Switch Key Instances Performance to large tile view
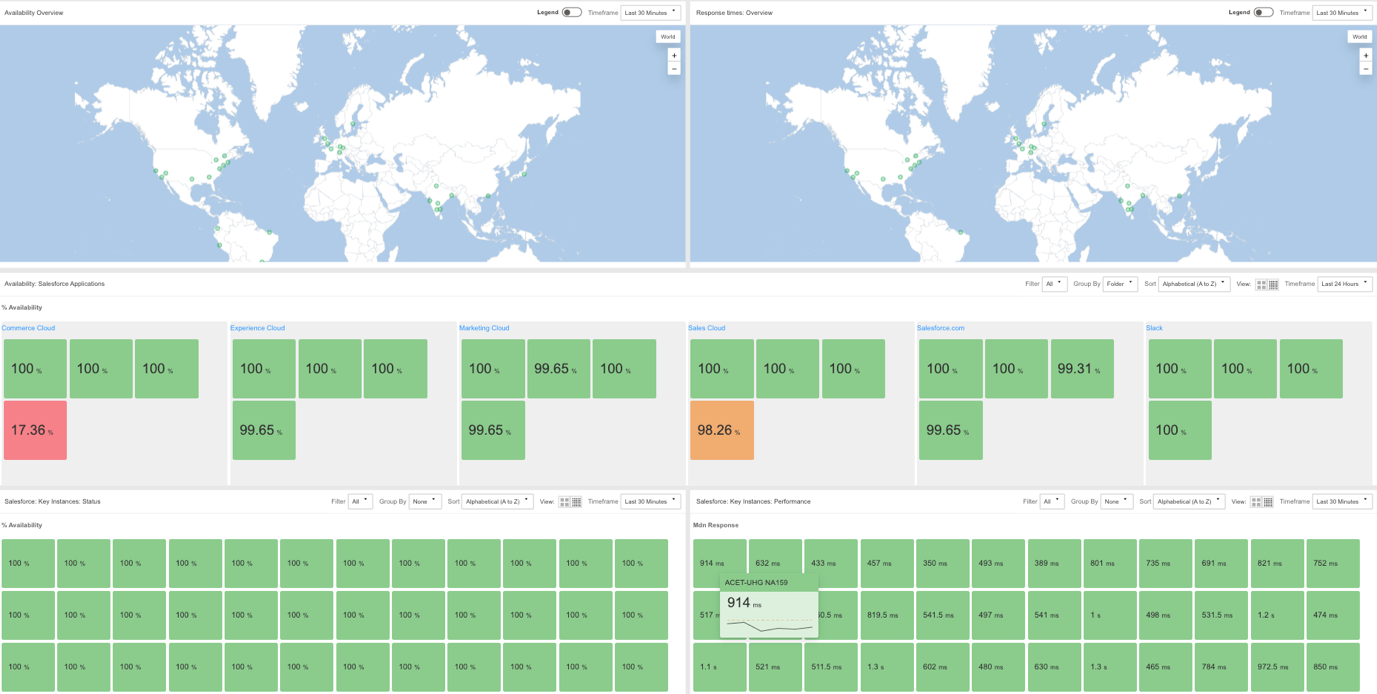Viewport: 1377px width, 694px height. (1257, 502)
